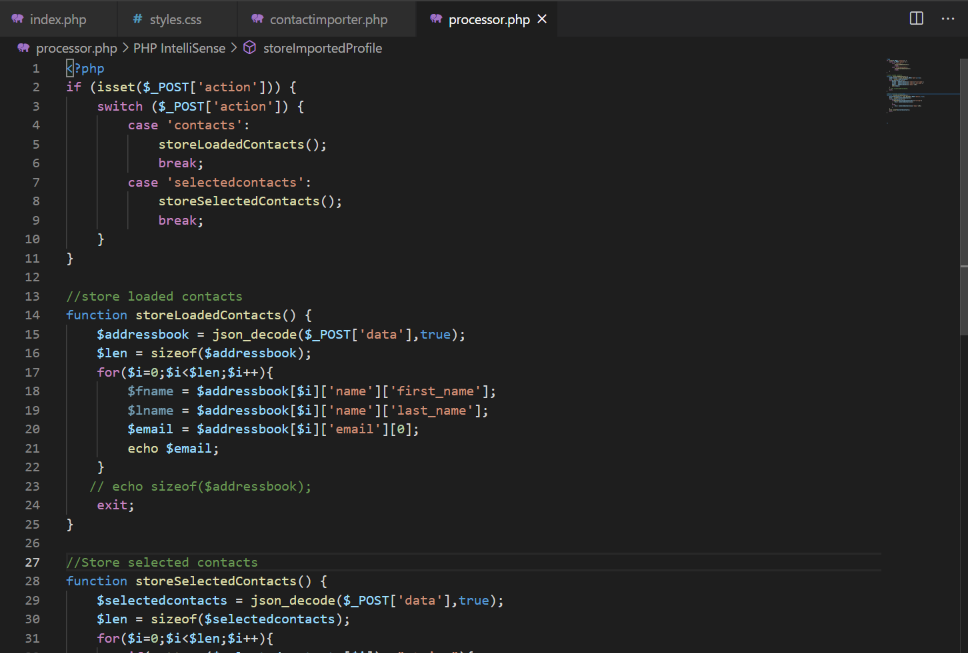Click 'storeSelectedContacts();' call on line 8

pyautogui.click(x=250, y=201)
